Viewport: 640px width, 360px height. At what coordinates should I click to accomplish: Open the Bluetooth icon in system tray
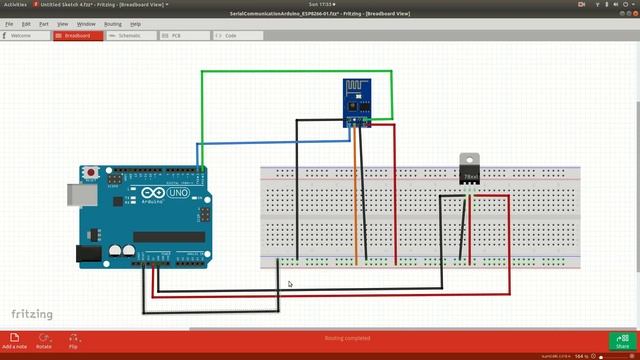click(x=607, y=4)
